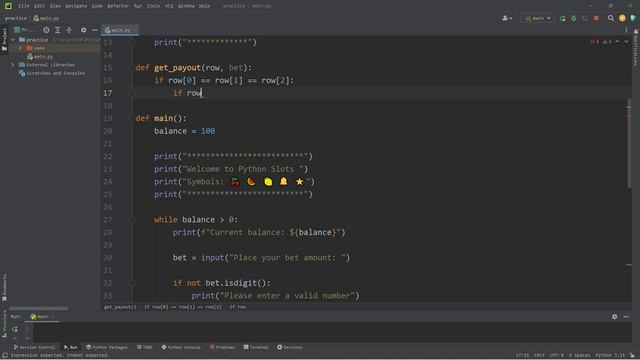Open the Run menu
The height and width of the screenshot is (360, 640).
point(138,6)
